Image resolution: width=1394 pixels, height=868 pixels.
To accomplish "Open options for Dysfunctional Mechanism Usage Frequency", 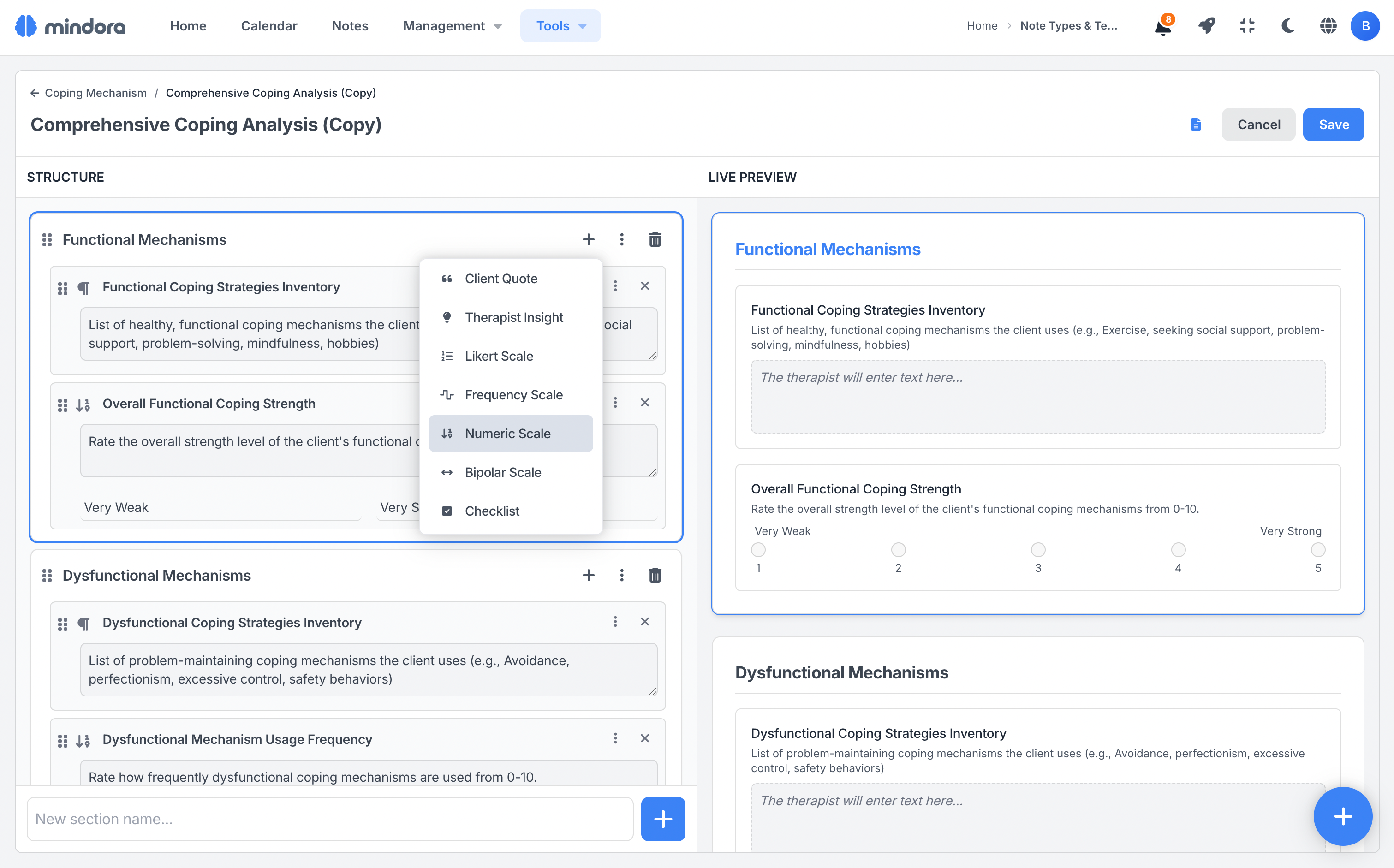I will (615, 738).
